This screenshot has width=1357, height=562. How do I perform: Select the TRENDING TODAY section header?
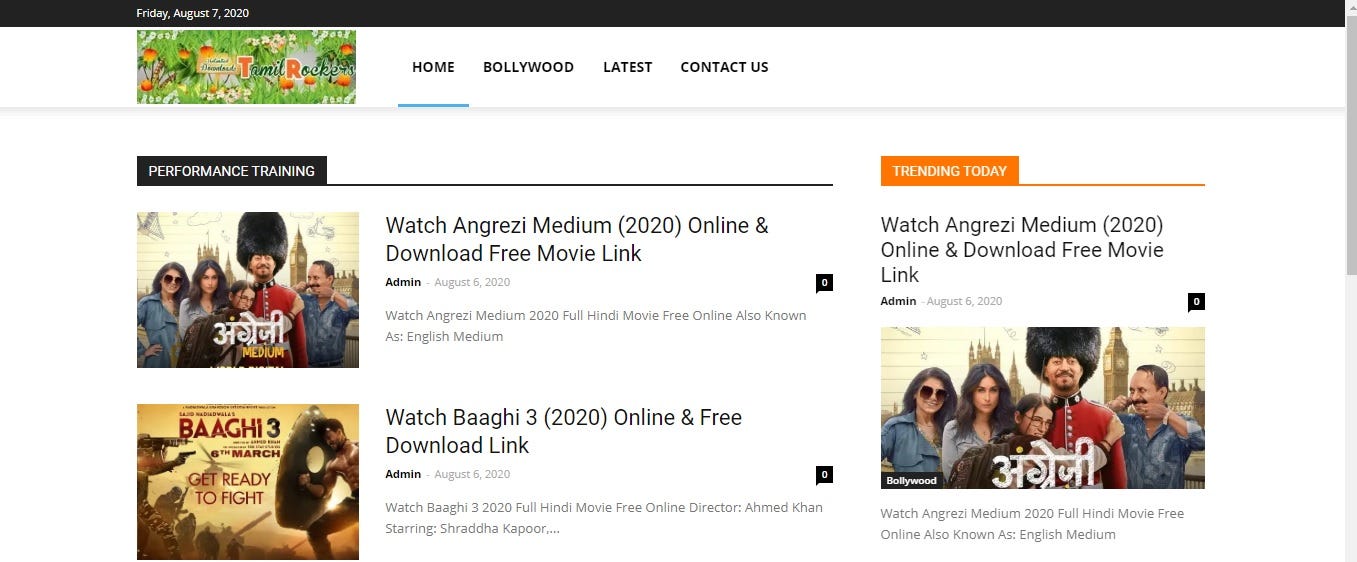[949, 171]
